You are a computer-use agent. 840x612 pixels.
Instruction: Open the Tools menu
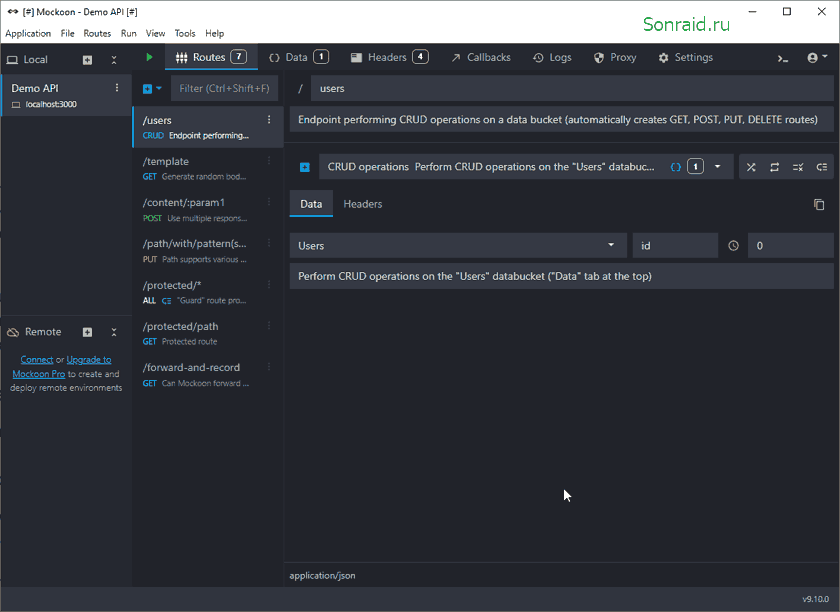pyautogui.click(x=185, y=33)
